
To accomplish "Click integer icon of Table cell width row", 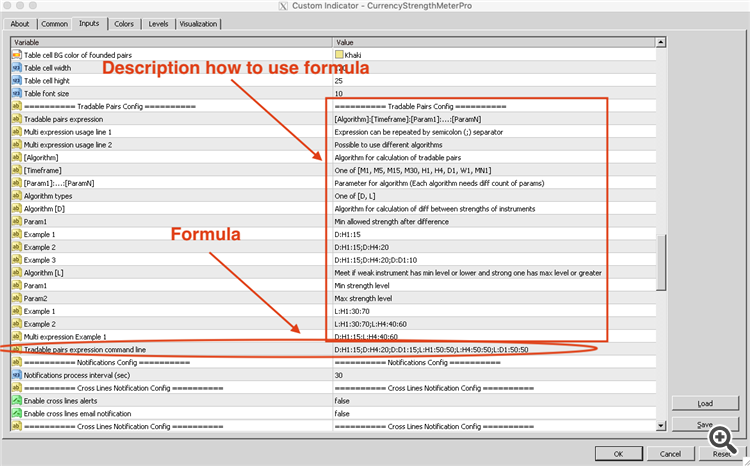I will click(x=16, y=68).
